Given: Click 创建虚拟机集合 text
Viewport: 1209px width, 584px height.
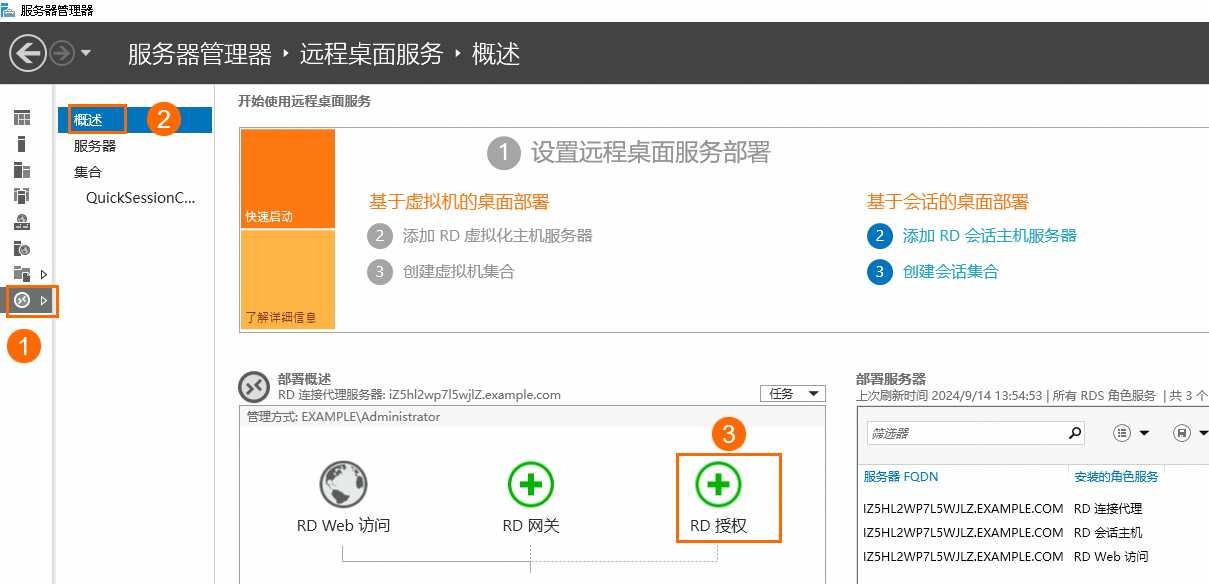Looking at the screenshot, I should coord(459,272).
